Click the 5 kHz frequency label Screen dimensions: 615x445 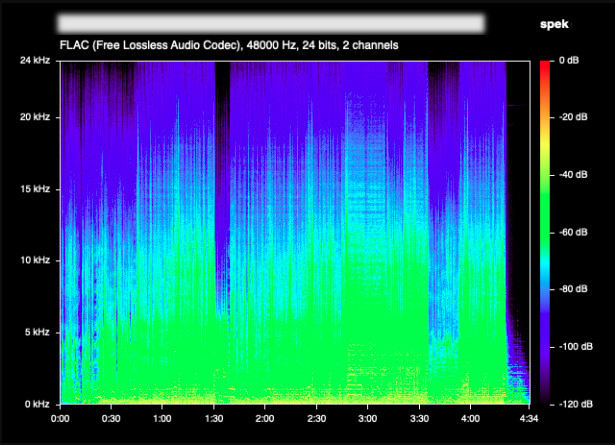[37, 332]
